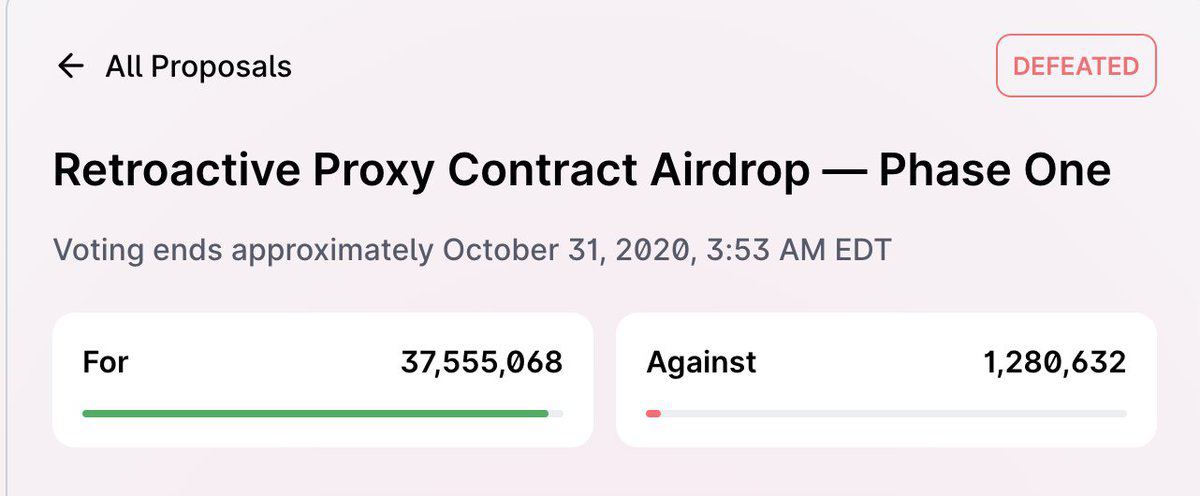The height and width of the screenshot is (496, 1200).
Task: Click the 1,280,632 vote count
Action: point(1054,362)
